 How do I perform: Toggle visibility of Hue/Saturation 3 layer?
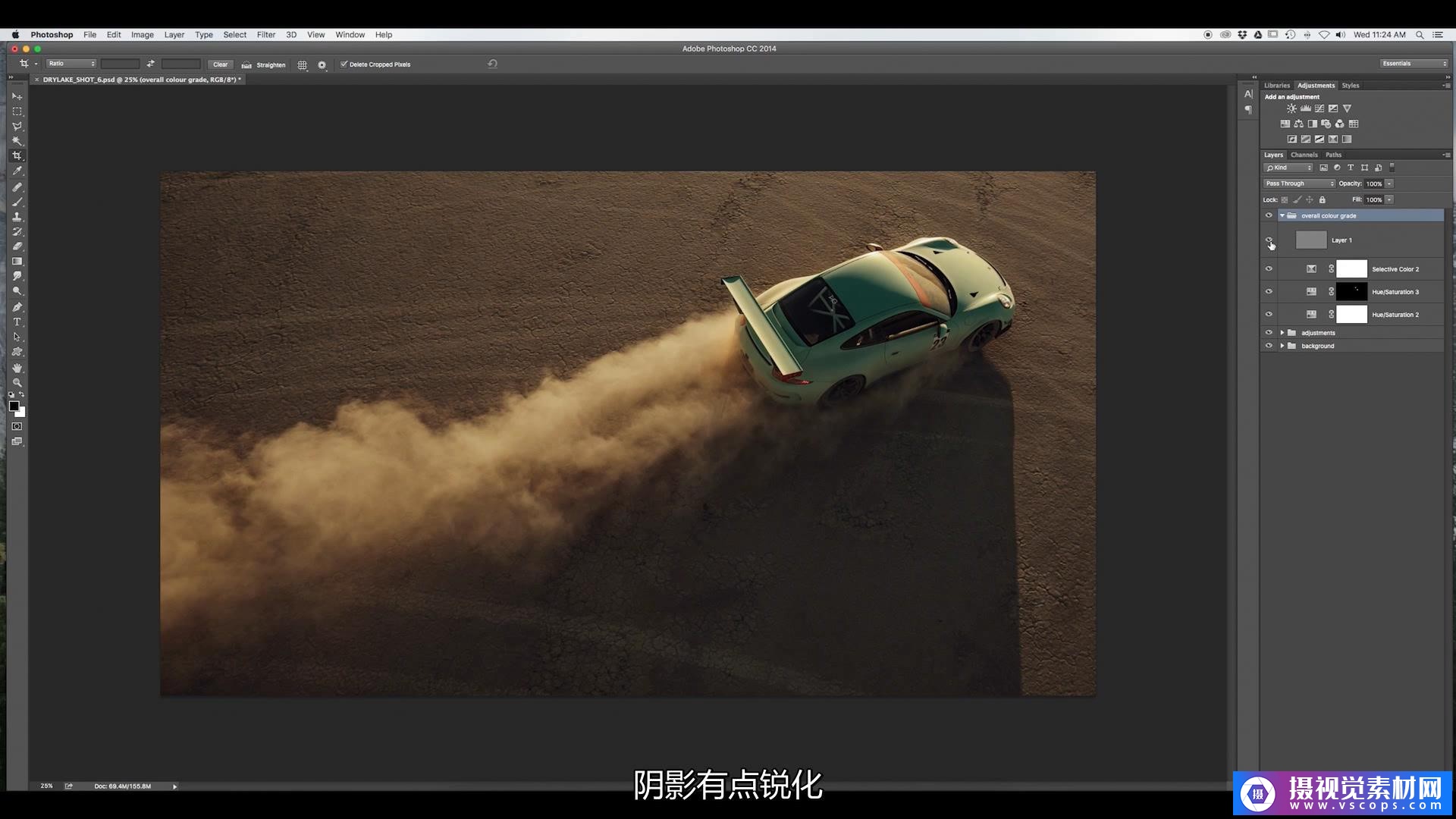pyautogui.click(x=1269, y=291)
